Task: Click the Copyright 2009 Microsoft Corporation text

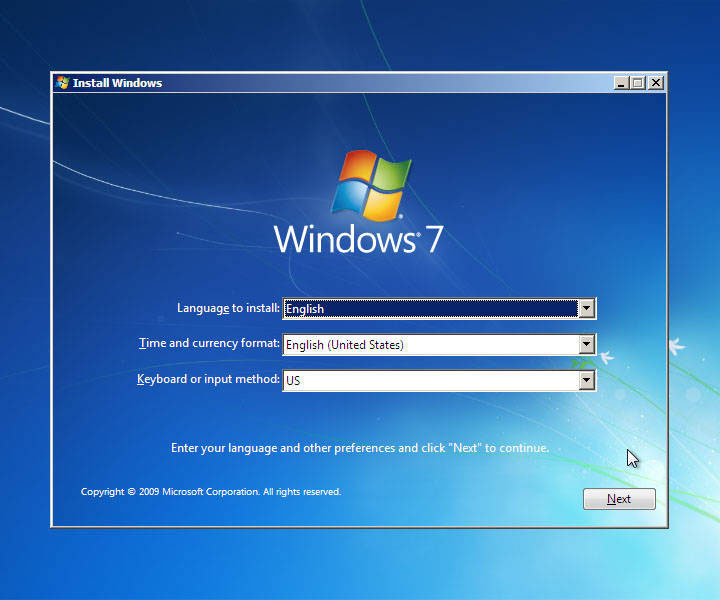Action: [211, 492]
